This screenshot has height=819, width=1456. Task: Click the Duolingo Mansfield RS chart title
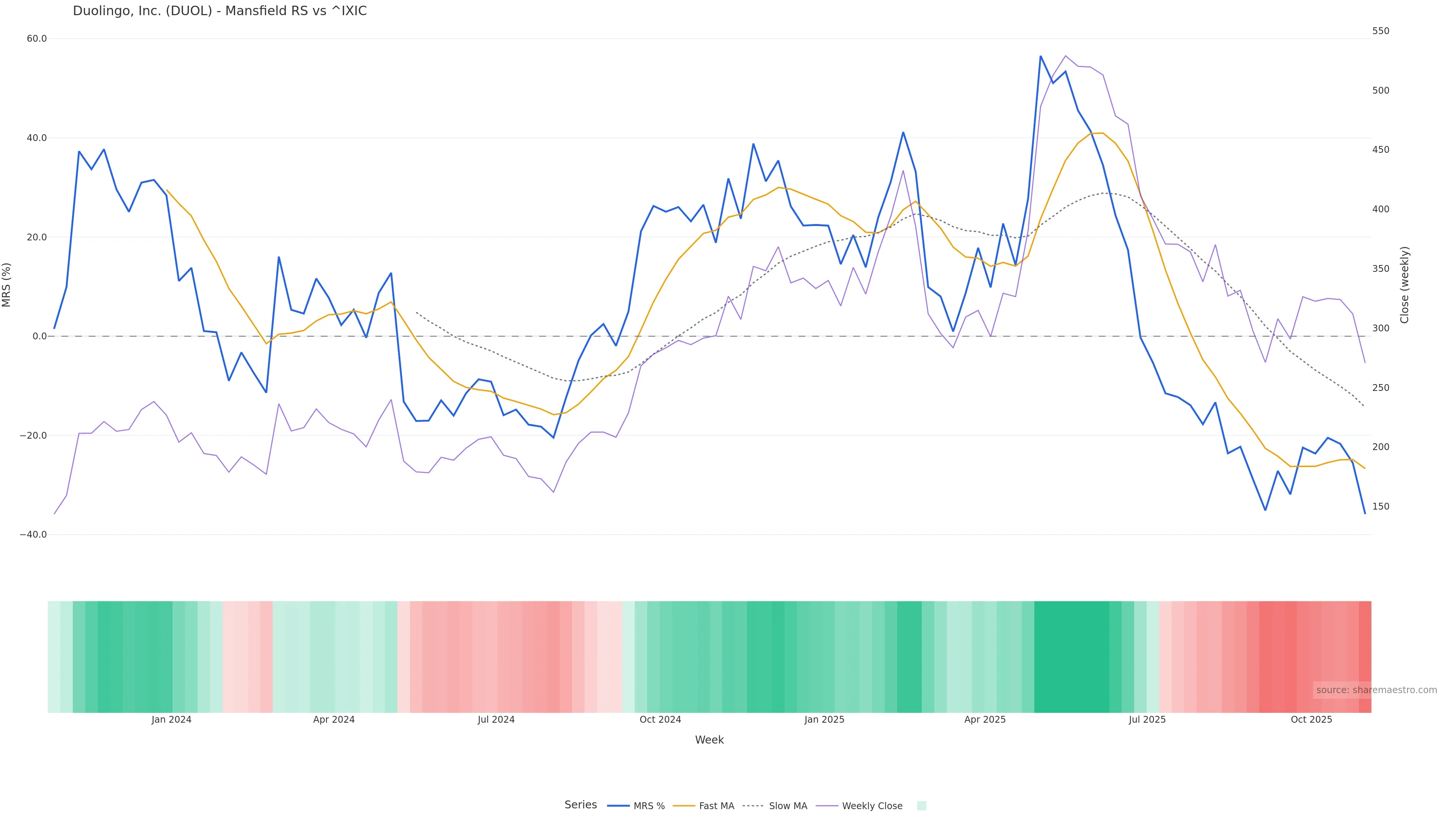(219, 11)
